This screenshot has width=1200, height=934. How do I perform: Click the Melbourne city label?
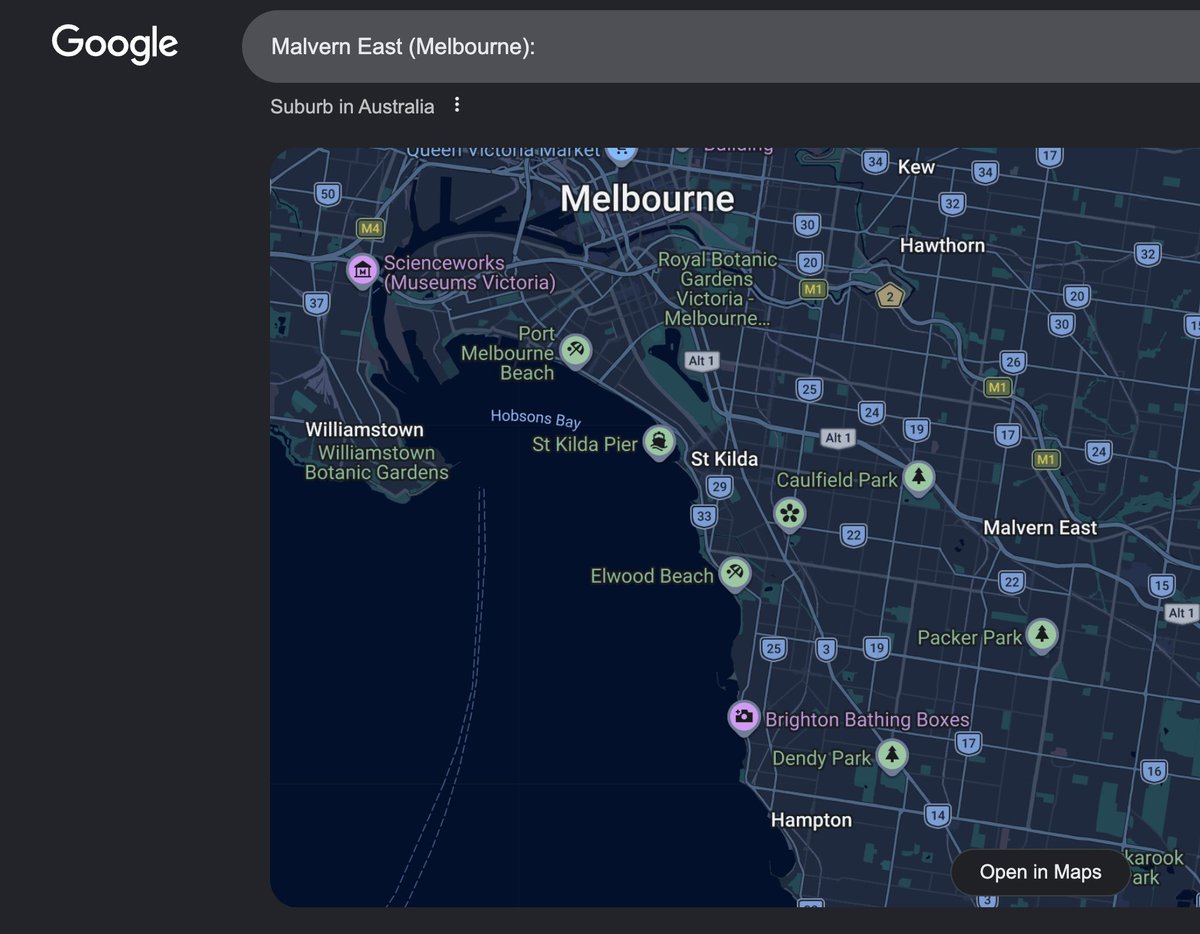coord(647,198)
